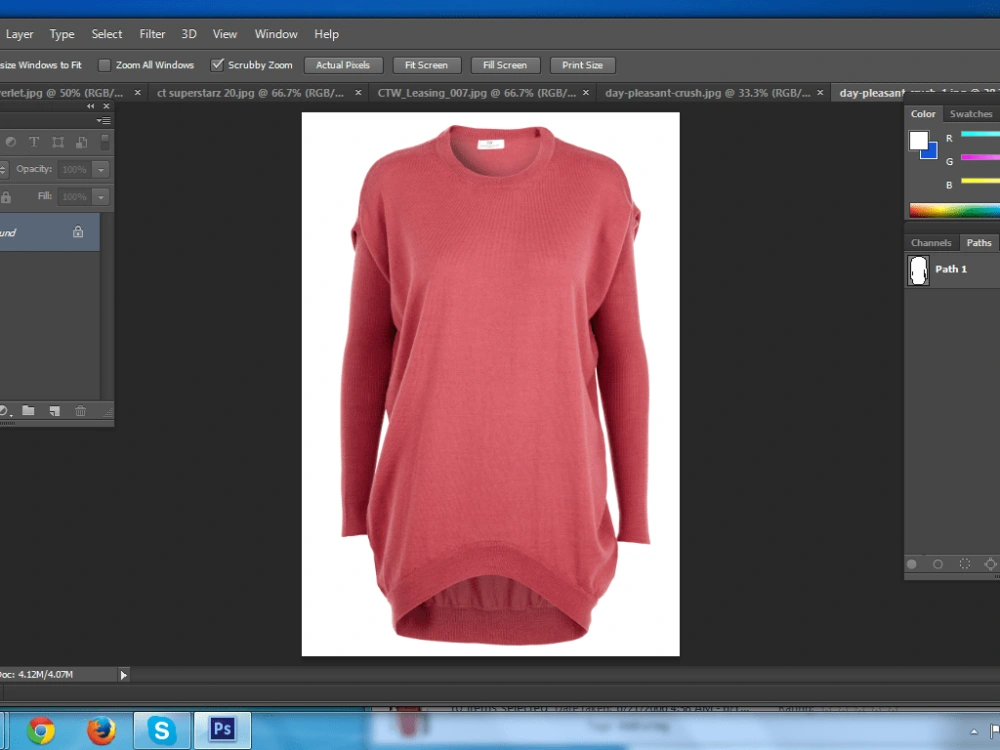Screen dimensions: 1000x750
Task: Load path as a selection icon
Action: coord(964,564)
